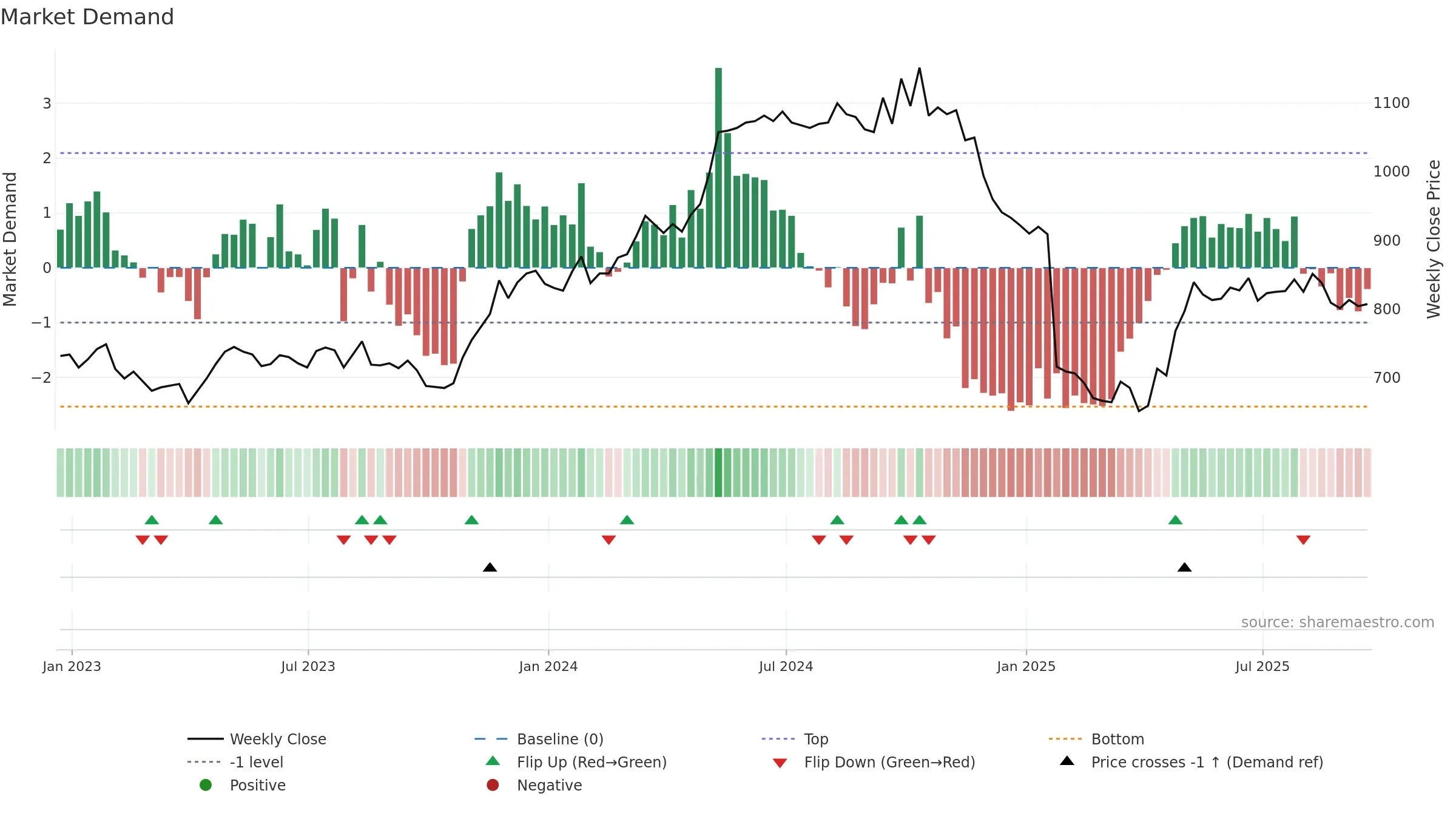Click the −2 demand axis label
The image size is (1456, 819).
point(42,378)
